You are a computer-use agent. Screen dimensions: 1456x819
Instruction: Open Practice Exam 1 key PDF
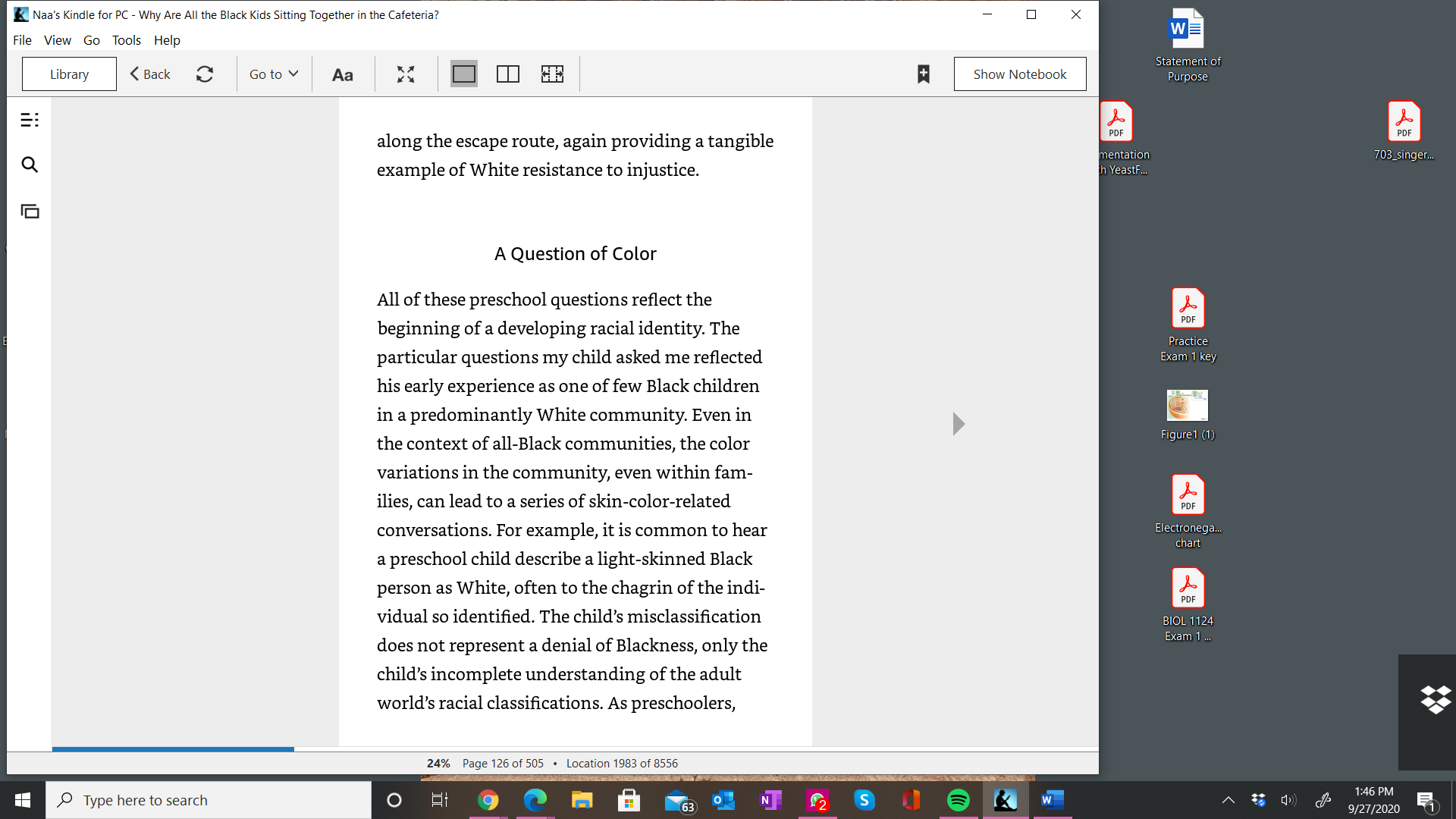1188,325
